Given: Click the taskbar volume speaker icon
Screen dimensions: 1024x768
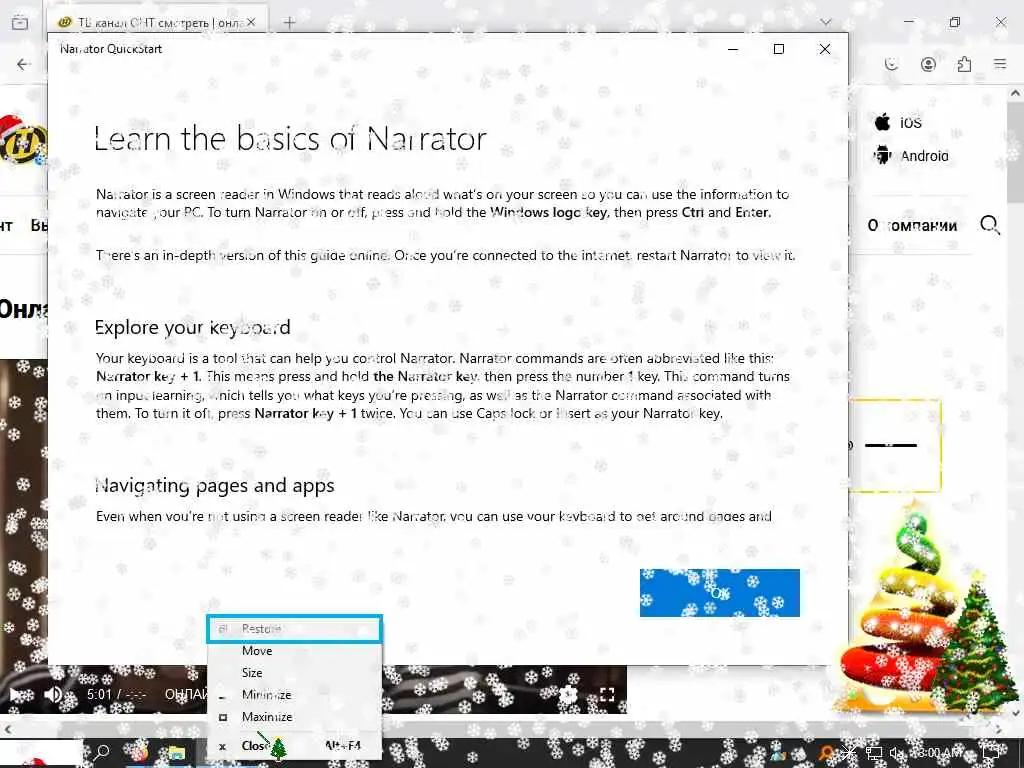Looking at the screenshot, I should tap(898, 754).
